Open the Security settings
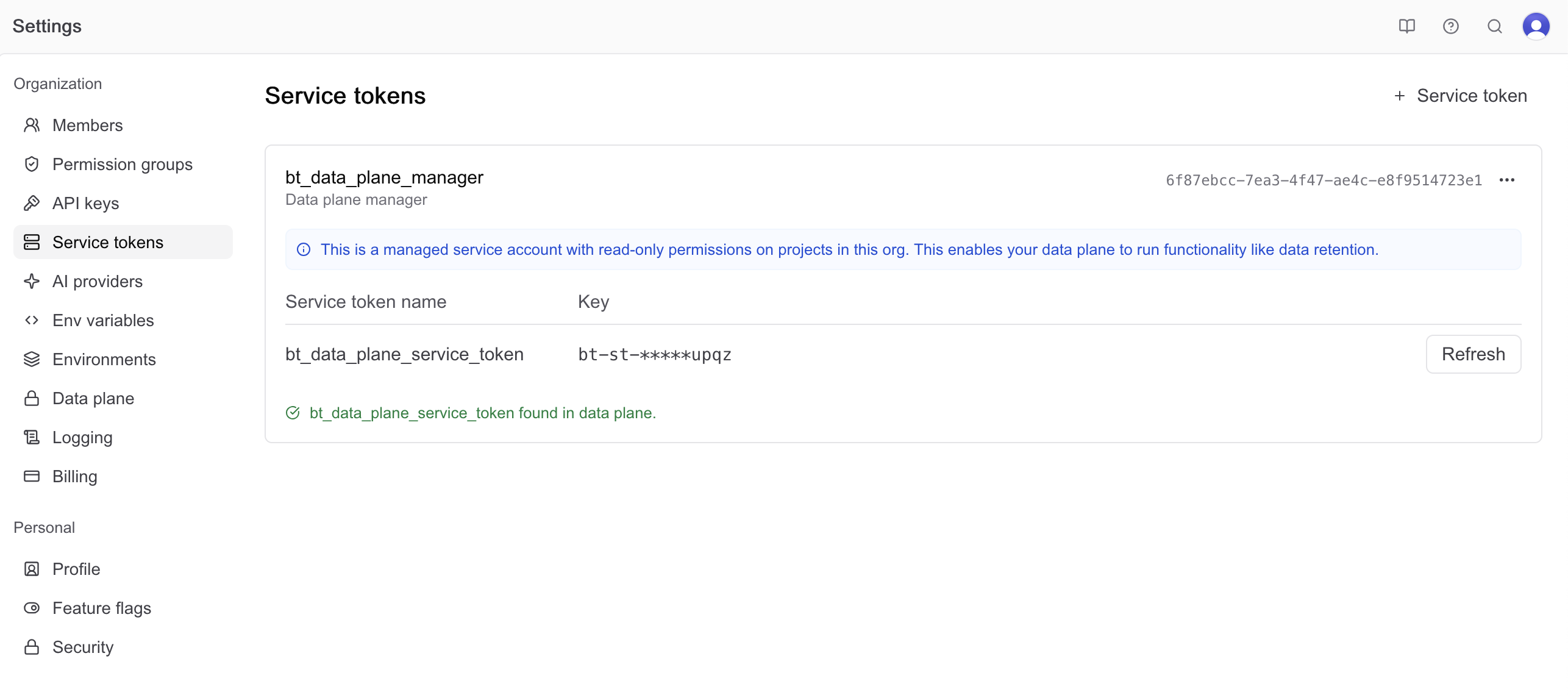This screenshot has height=695, width=1568. (x=83, y=647)
